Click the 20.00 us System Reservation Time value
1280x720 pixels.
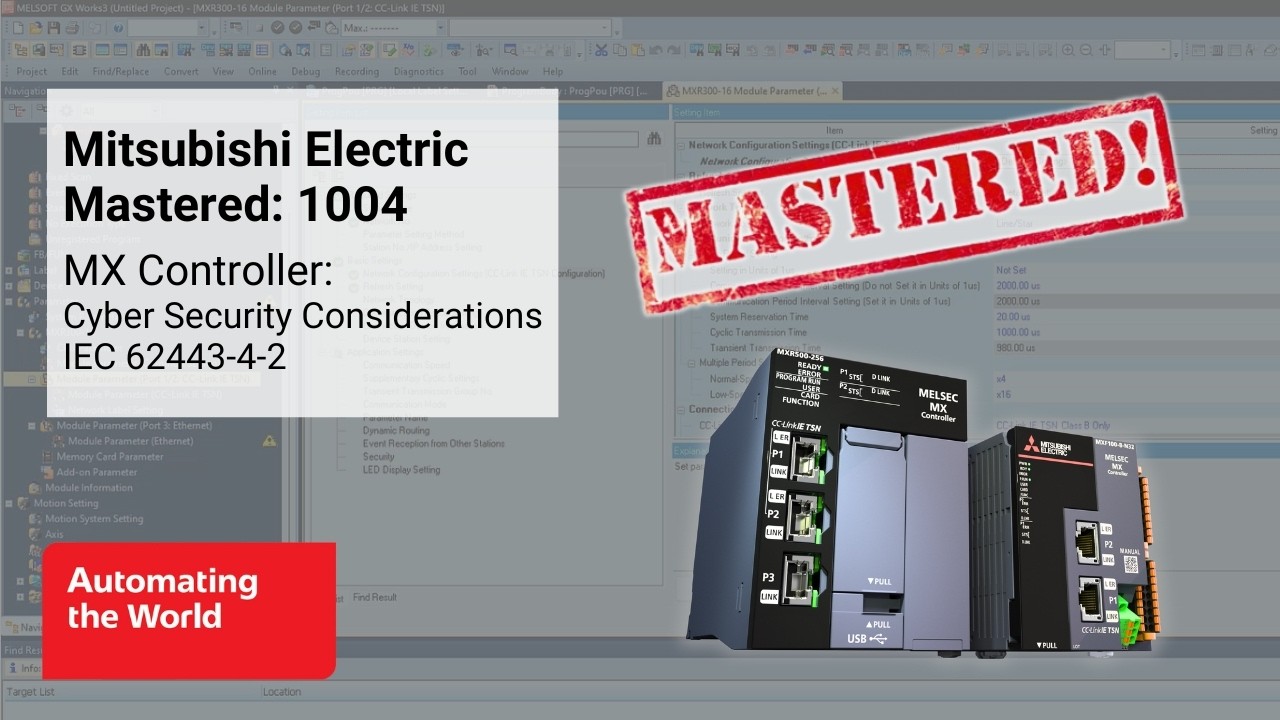click(x=1014, y=317)
